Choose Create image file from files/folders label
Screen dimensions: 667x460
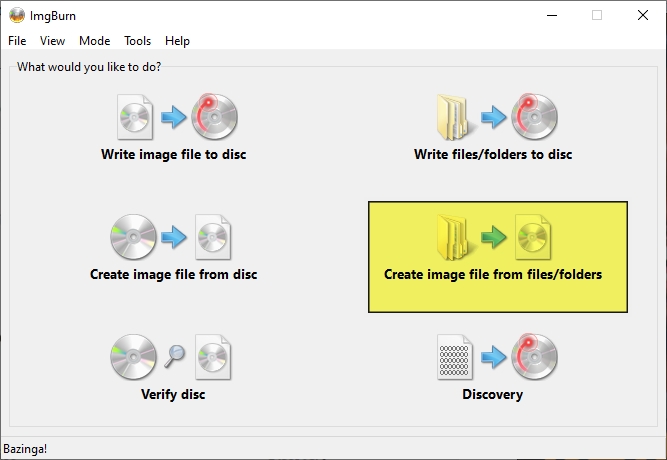[x=493, y=274]
